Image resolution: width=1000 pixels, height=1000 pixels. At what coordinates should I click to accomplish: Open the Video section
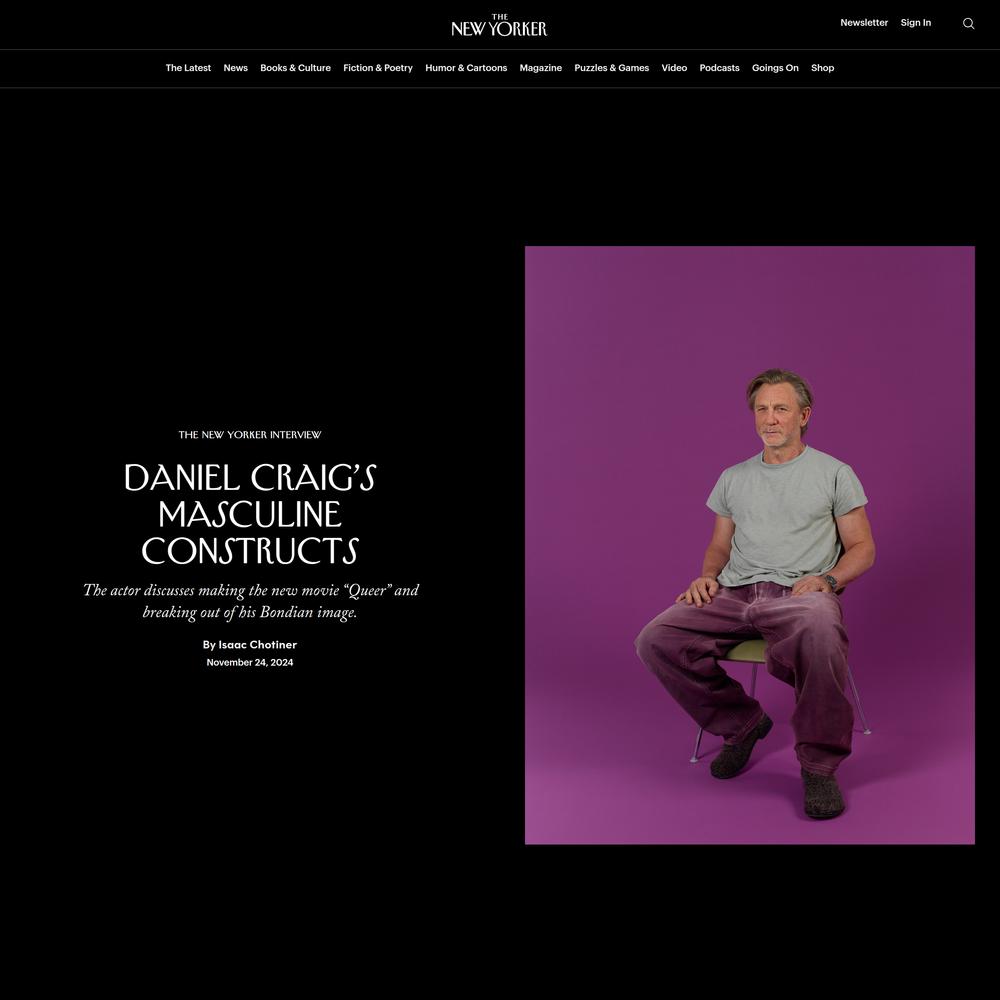pyautogui.click(x=674, y=68)
